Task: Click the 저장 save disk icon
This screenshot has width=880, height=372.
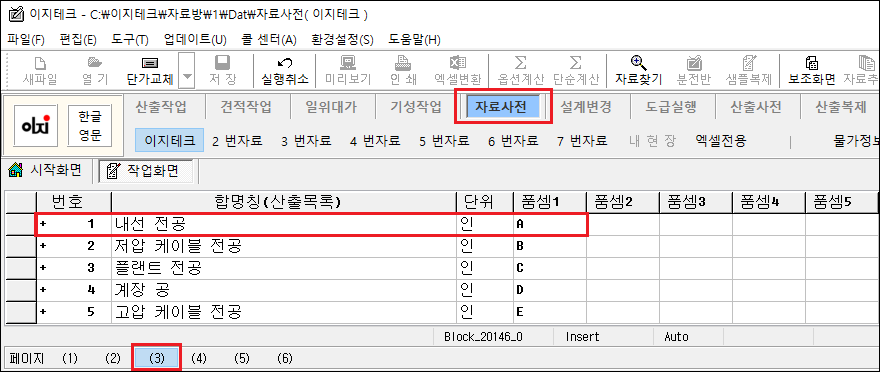Action: (x=222, y=62)
